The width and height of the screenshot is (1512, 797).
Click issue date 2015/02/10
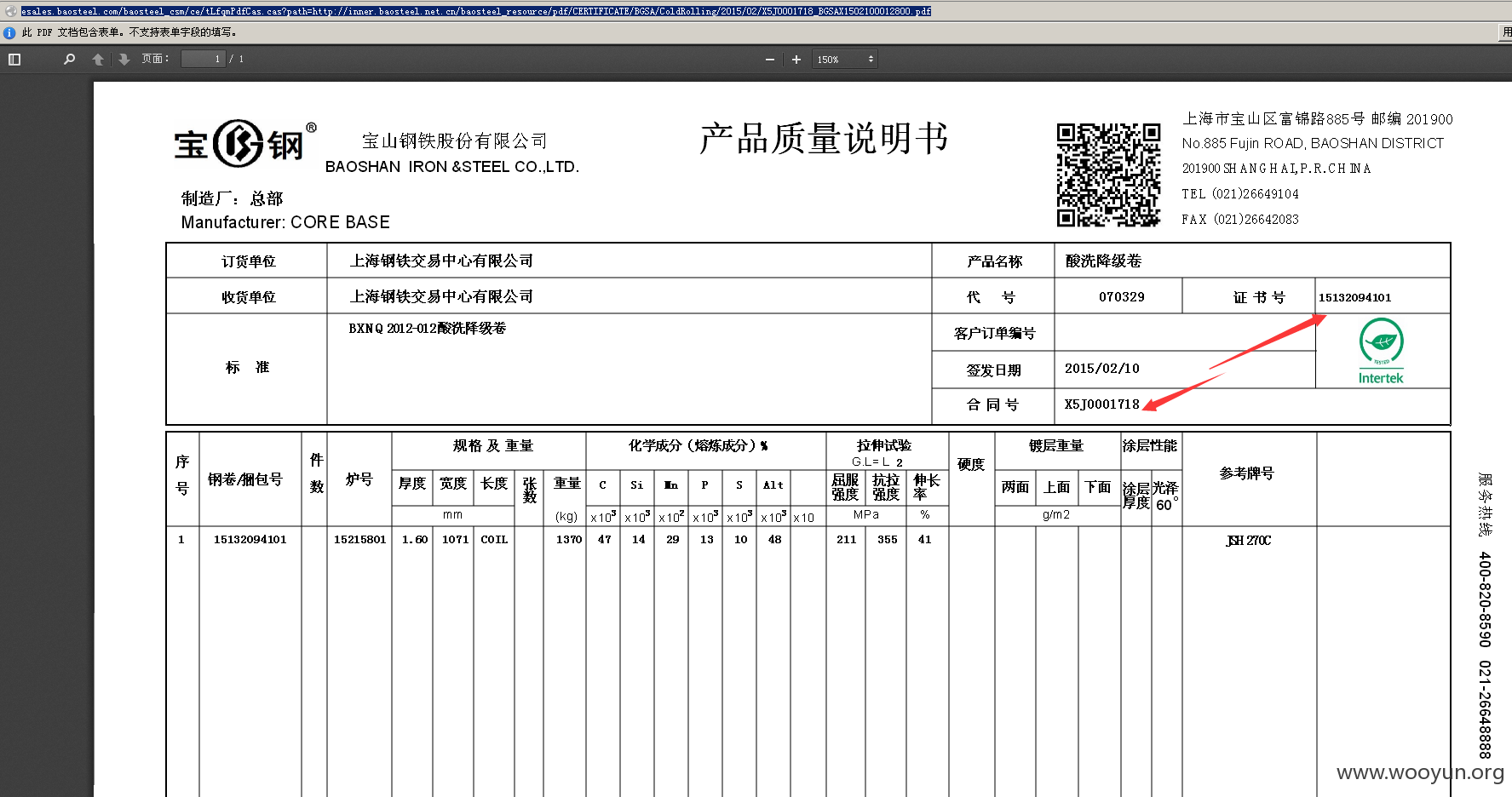point(1101,369)
